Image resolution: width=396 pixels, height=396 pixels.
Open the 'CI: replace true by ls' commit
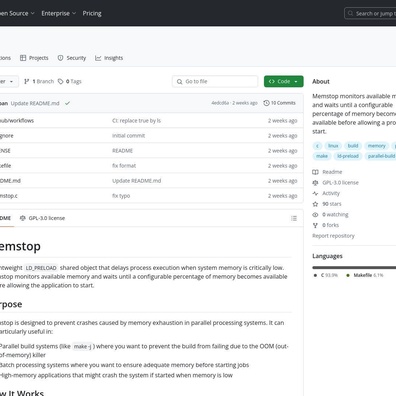[x=136, y=121]
